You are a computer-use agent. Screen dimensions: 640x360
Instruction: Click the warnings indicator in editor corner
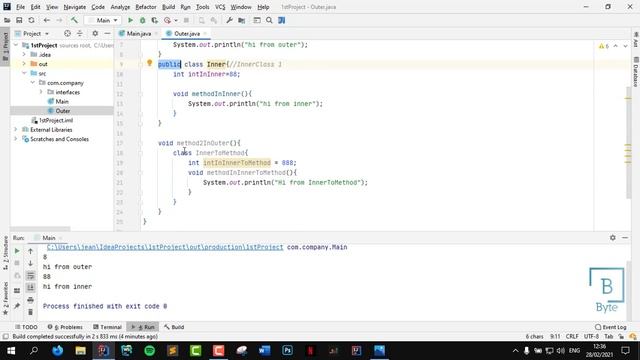604,46
